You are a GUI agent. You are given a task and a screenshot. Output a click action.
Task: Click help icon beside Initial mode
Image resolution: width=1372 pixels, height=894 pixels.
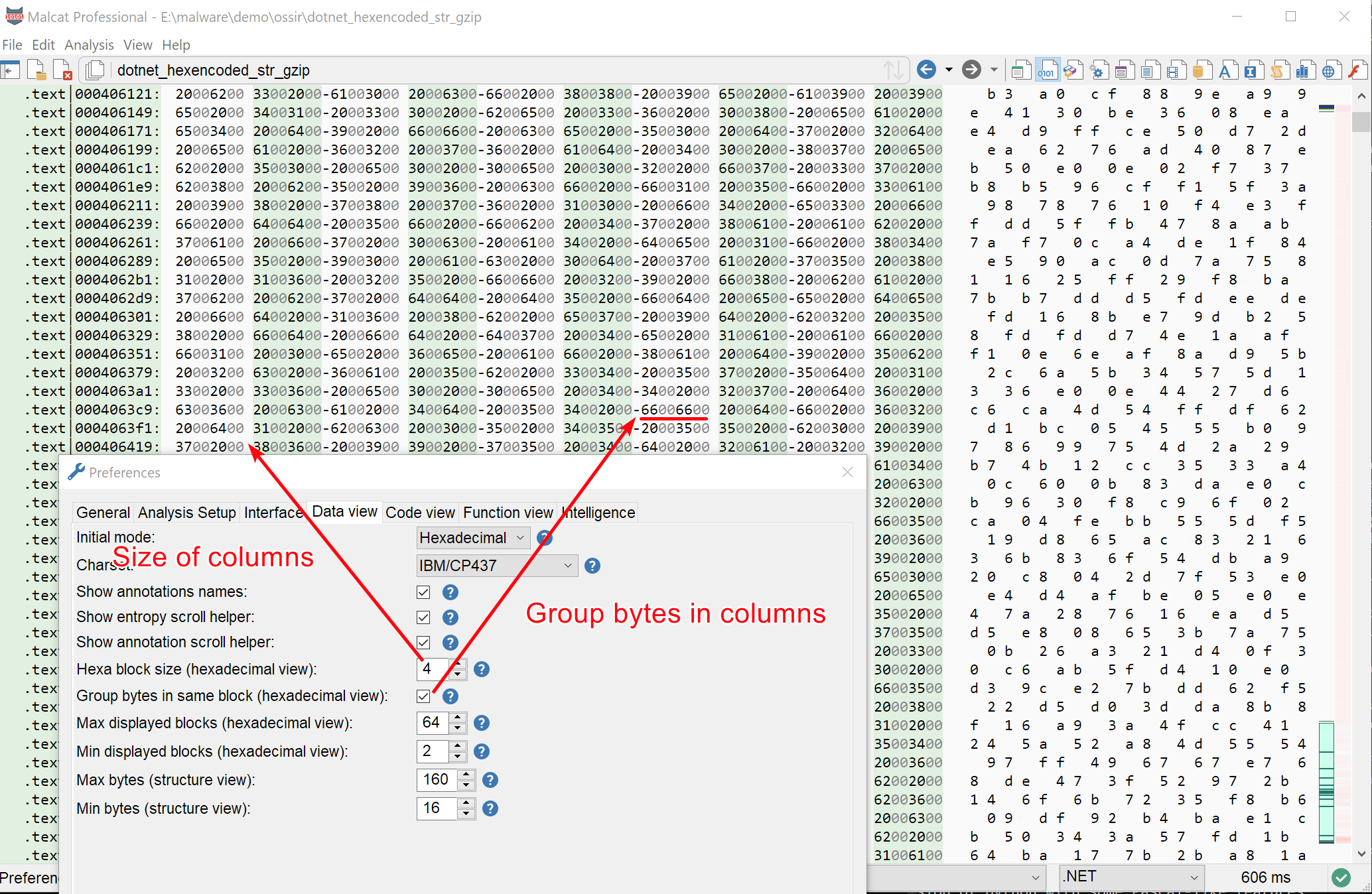[x=544, y=537]
